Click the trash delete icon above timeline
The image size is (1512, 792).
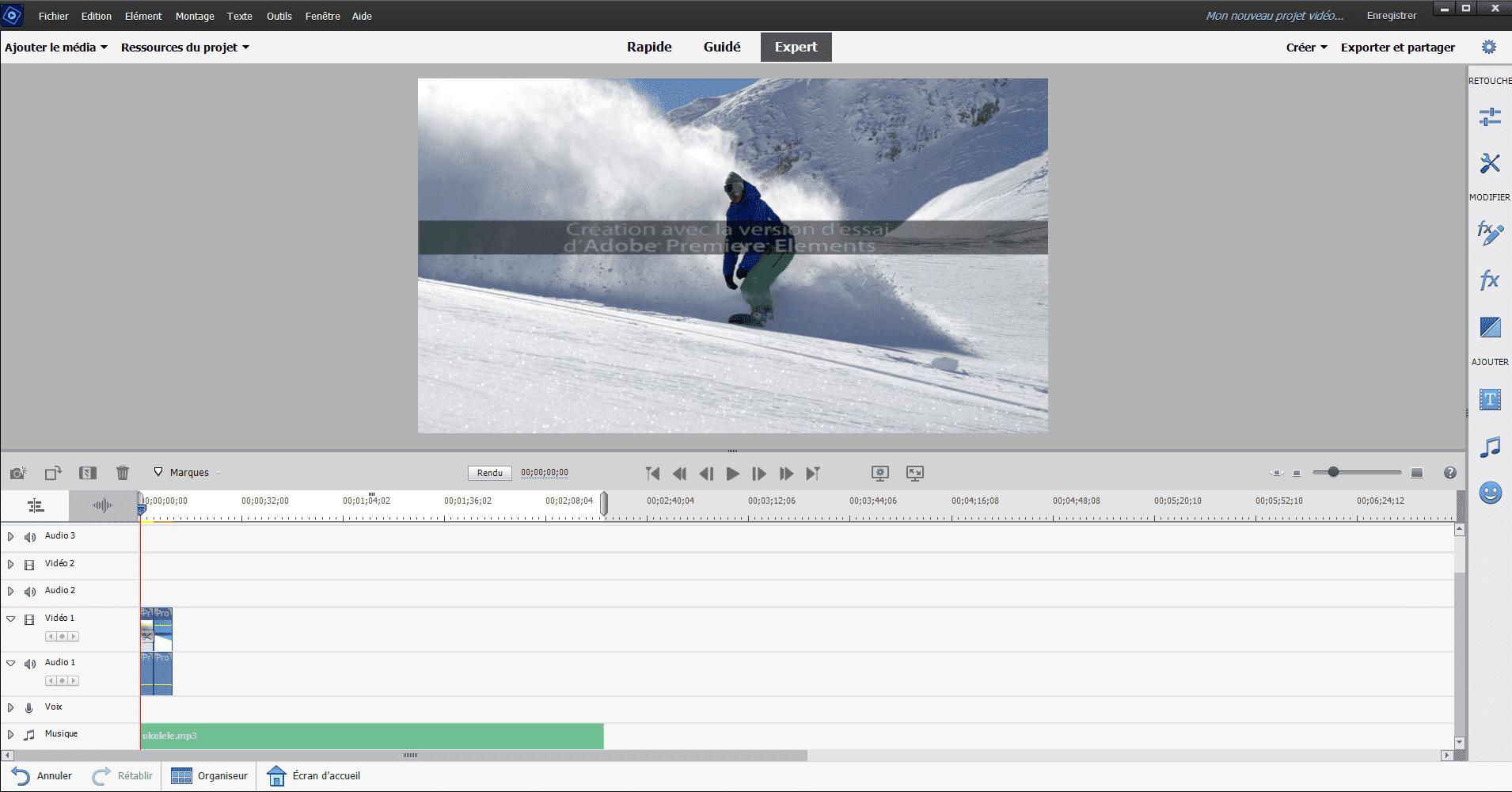point(123,473)
